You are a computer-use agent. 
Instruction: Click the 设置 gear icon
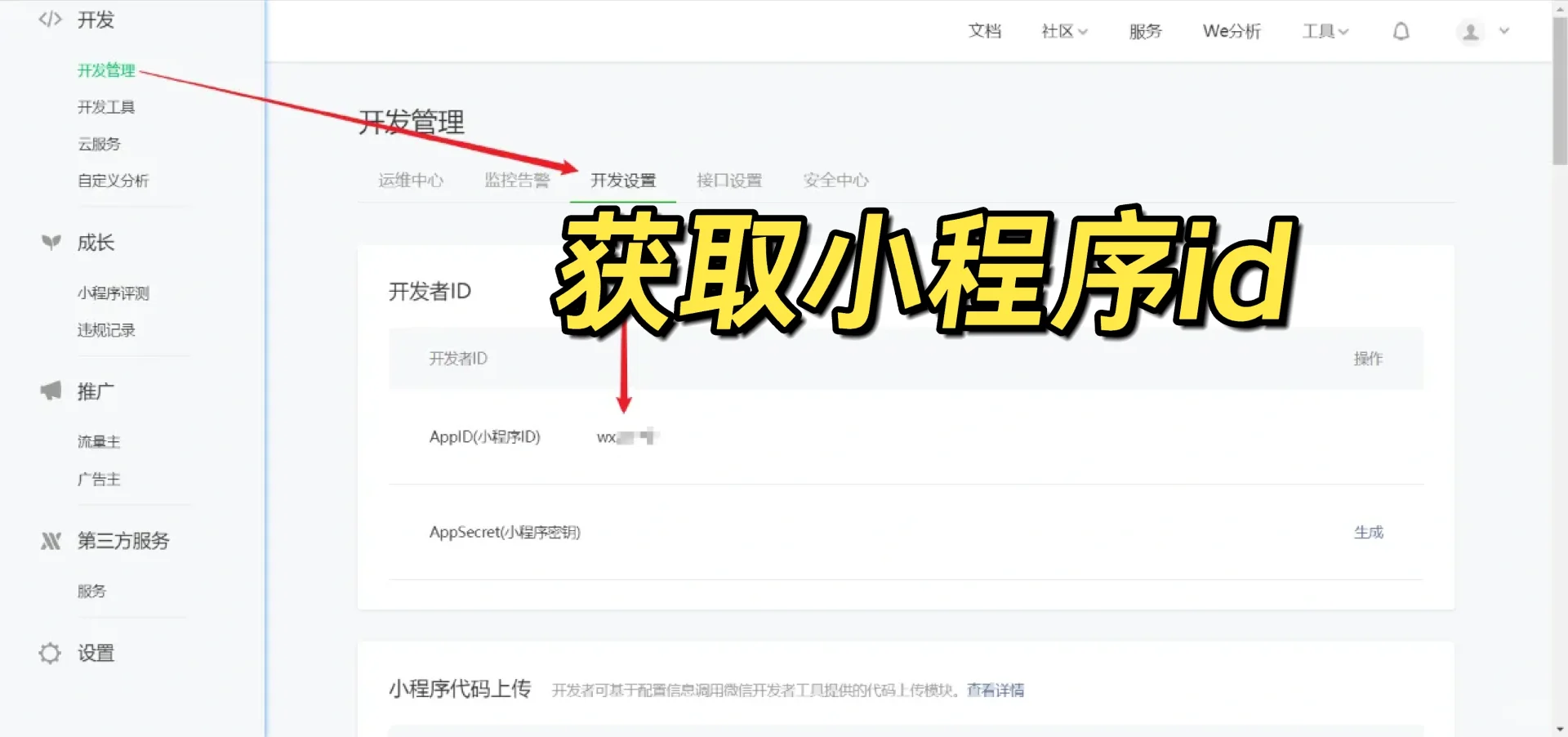pos(50,654)
